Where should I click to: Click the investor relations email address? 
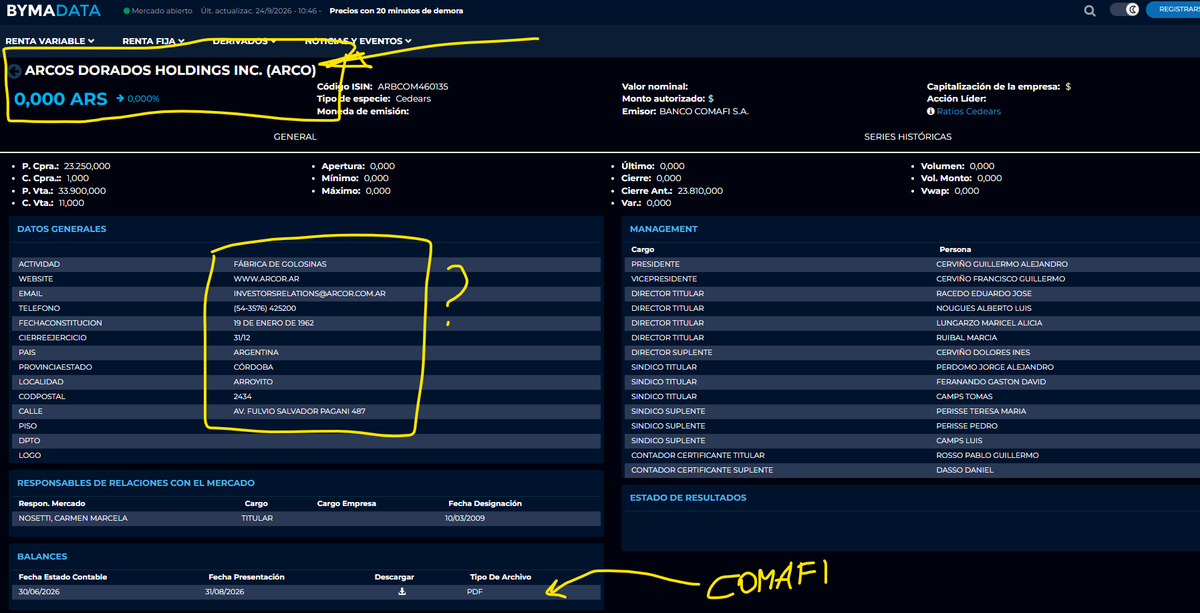pyautogui.click(x=310, y=294)
